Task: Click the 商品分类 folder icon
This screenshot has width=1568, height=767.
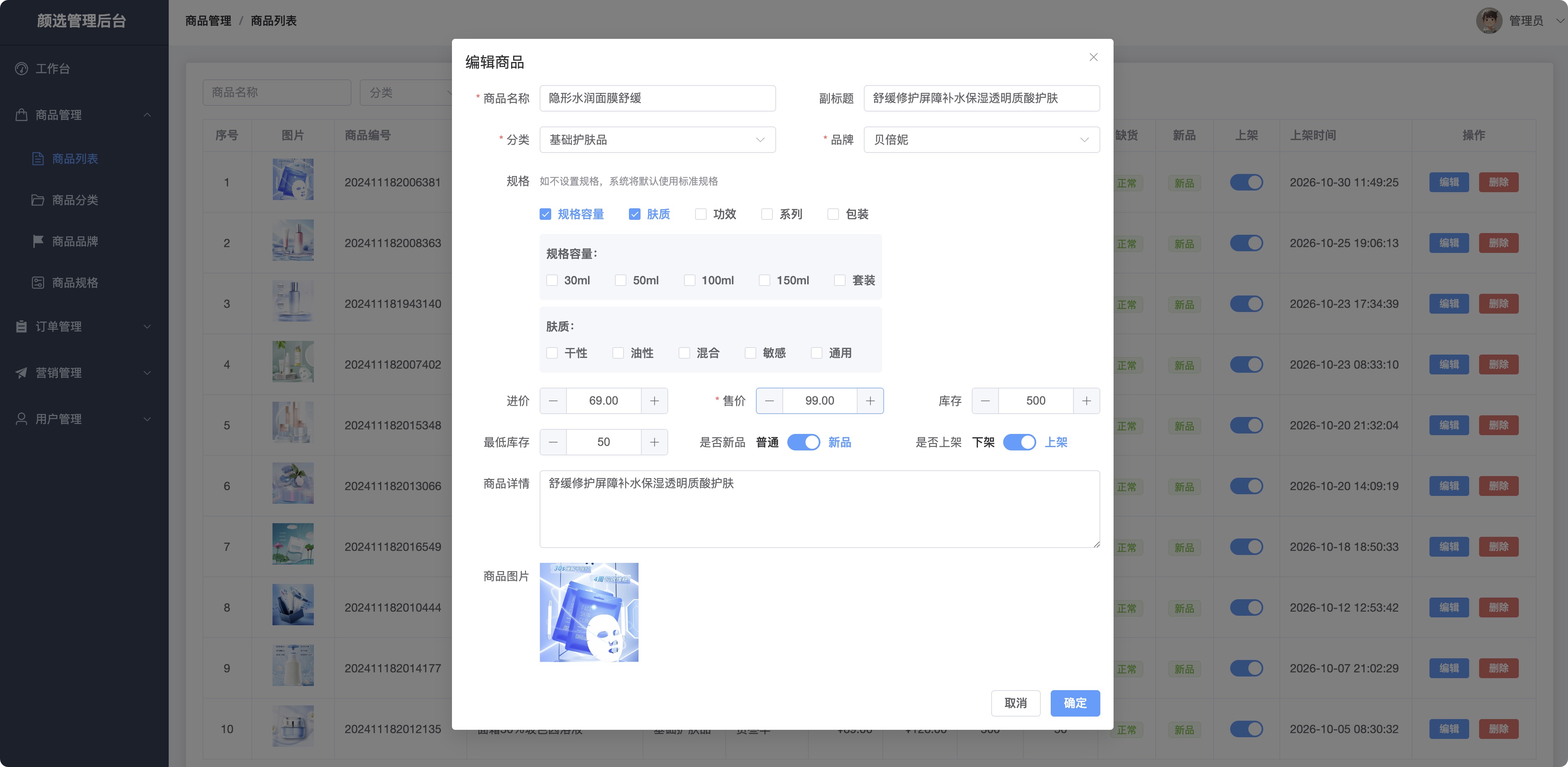Action: point(38,200)
